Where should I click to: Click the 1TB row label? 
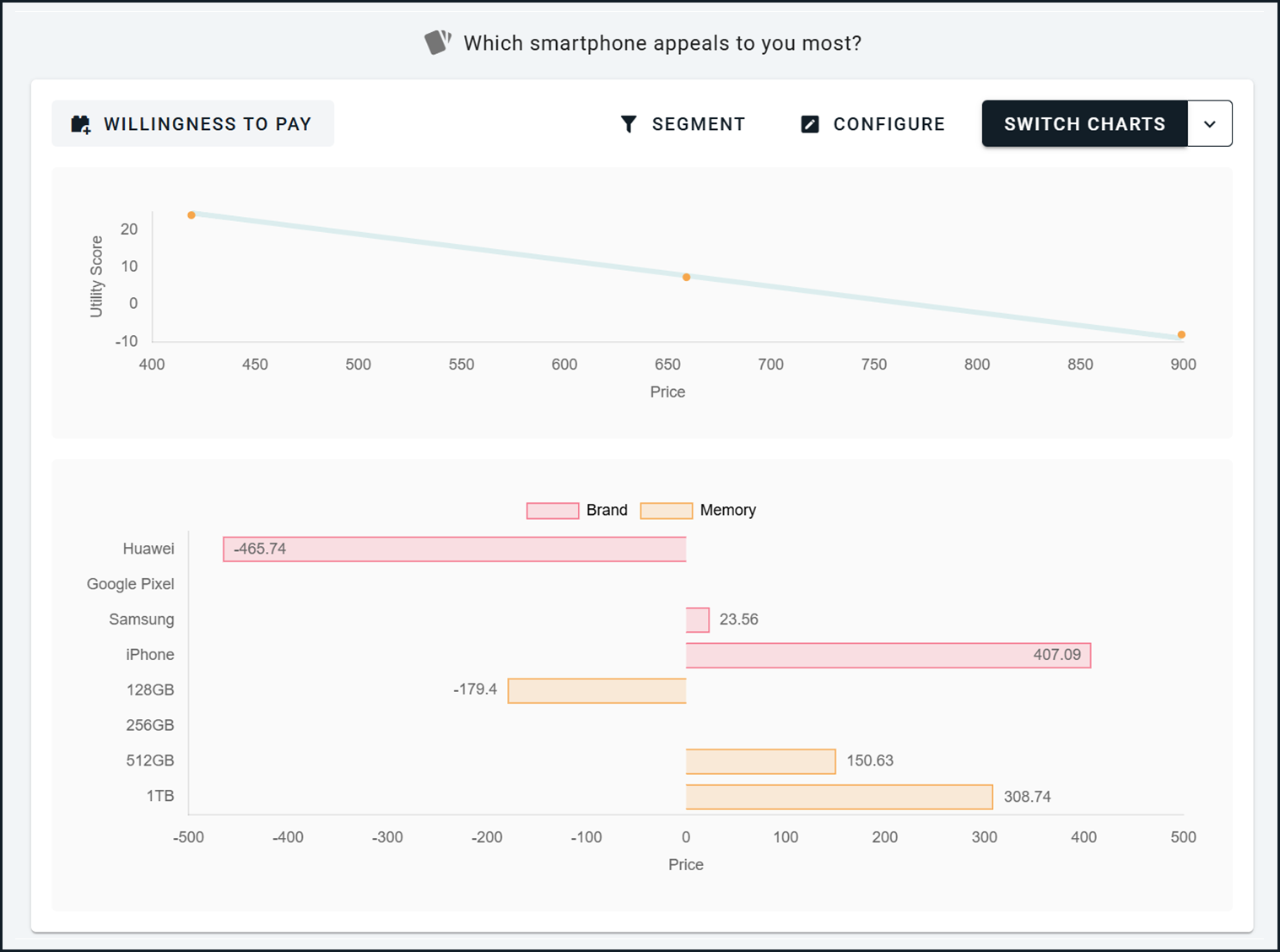click(x=160, y=796)
